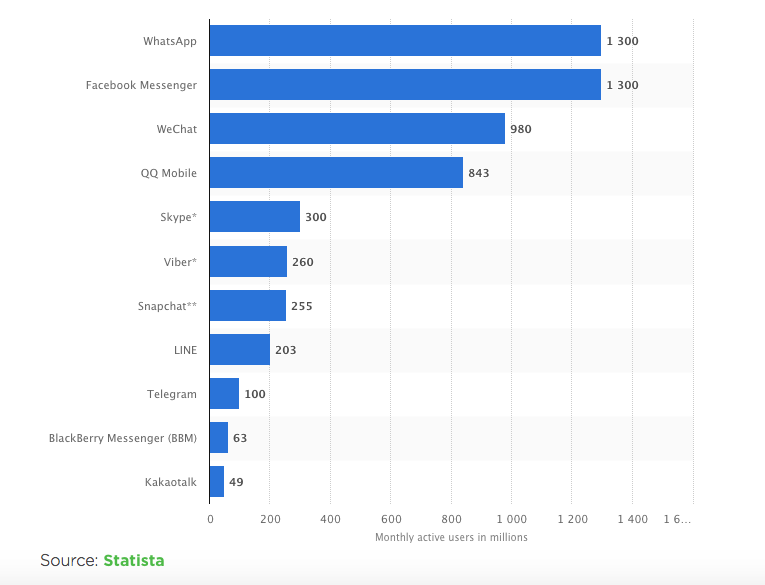
Task: Click the 255 value label
Action: (x=302, y=306)
